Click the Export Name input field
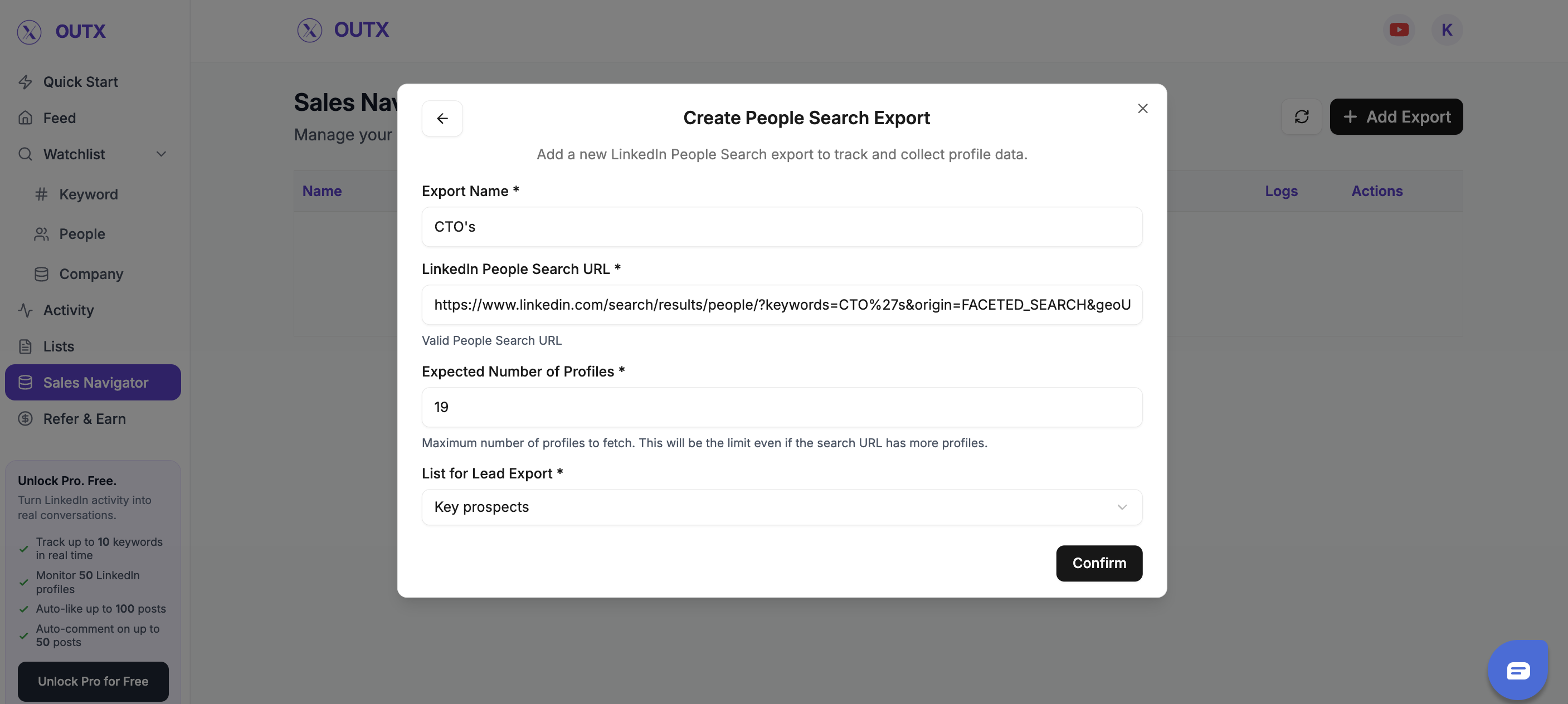1568x704 pixels. coord(782,227)
